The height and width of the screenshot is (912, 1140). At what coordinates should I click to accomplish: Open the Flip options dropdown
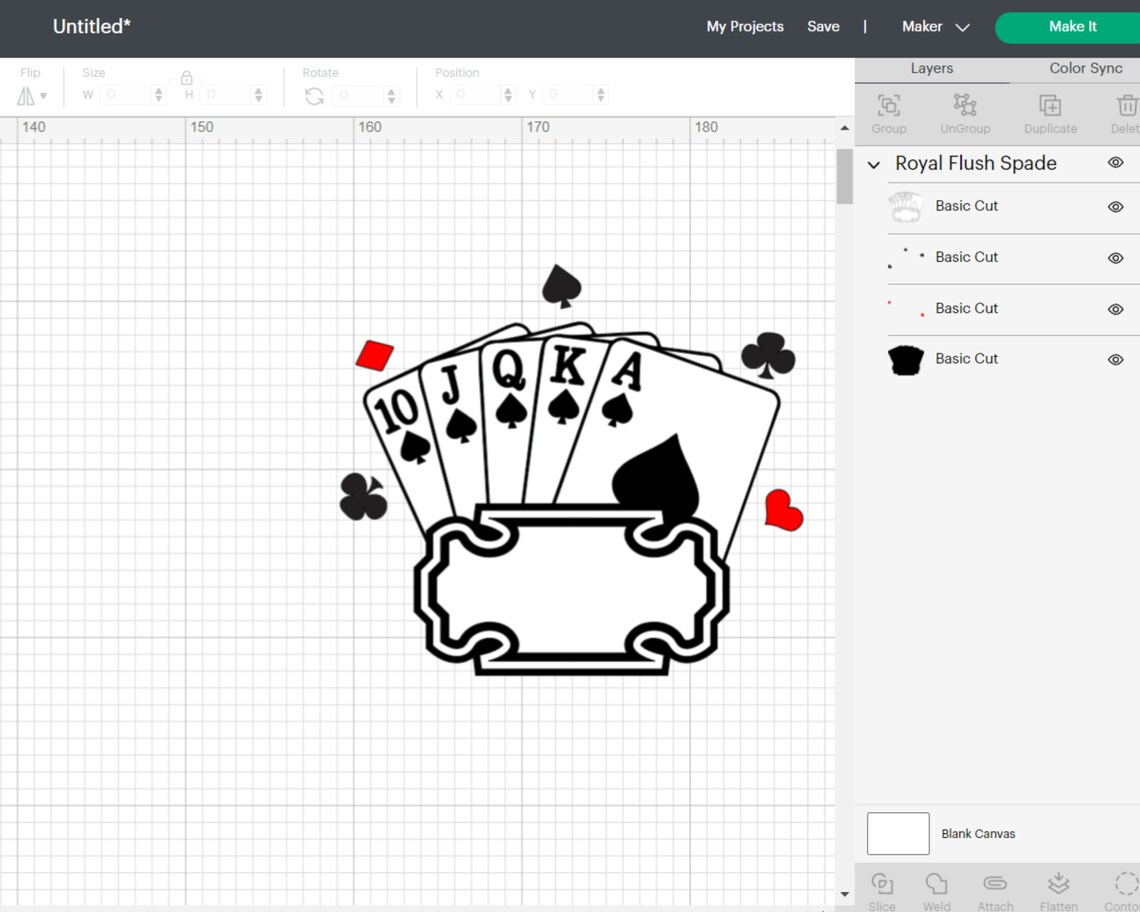pos(43,95)
